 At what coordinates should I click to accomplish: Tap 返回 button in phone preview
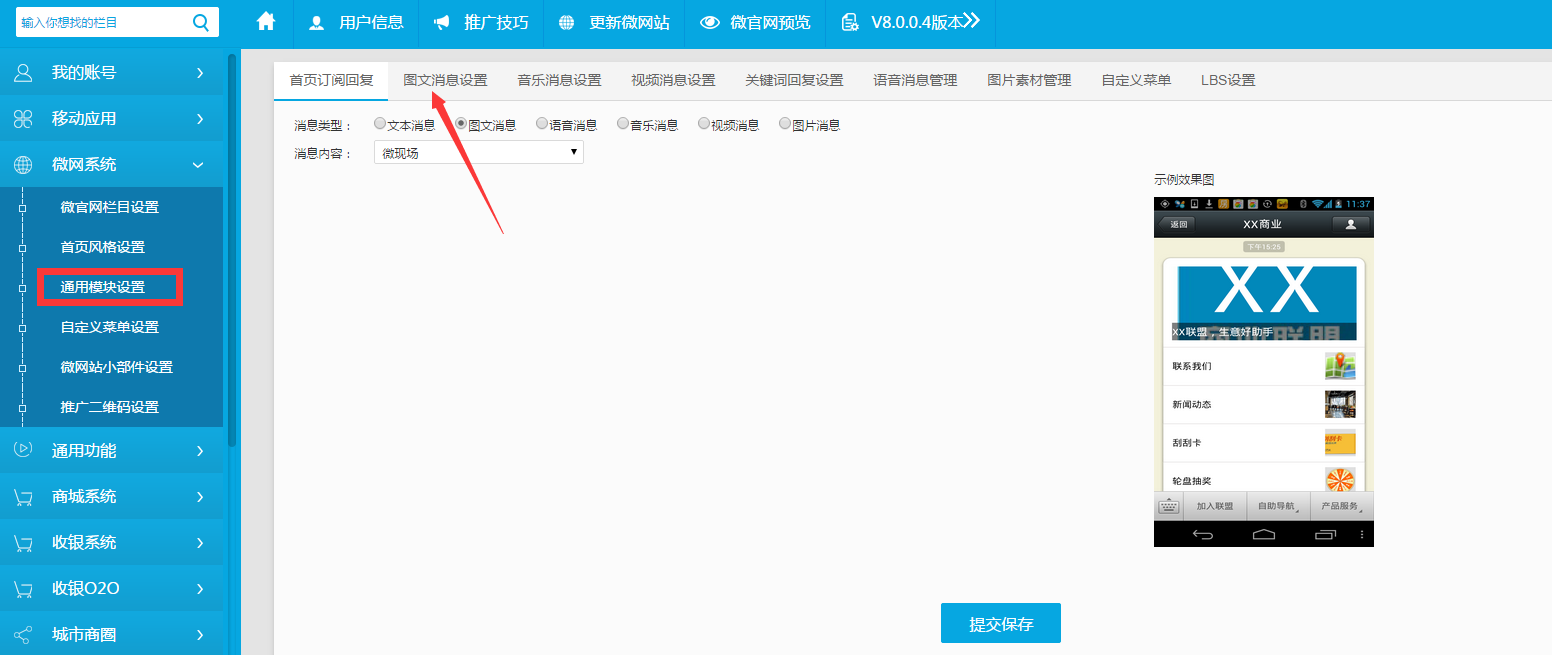(x=1179, y=224)
